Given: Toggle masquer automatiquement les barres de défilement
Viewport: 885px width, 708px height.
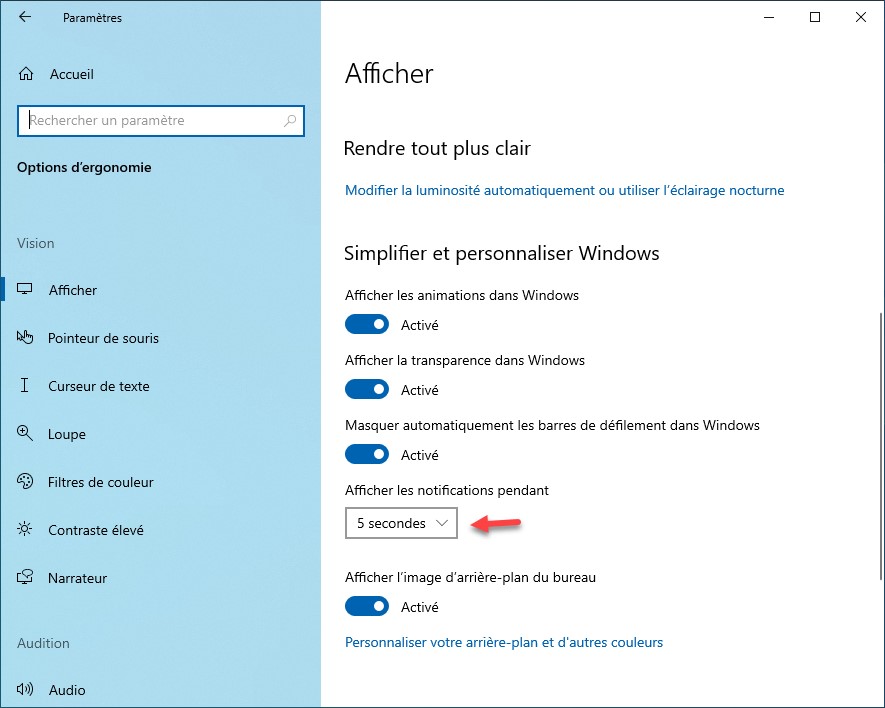Looking at the screenshot, I should pyautogui.click(x=367, y=455).
